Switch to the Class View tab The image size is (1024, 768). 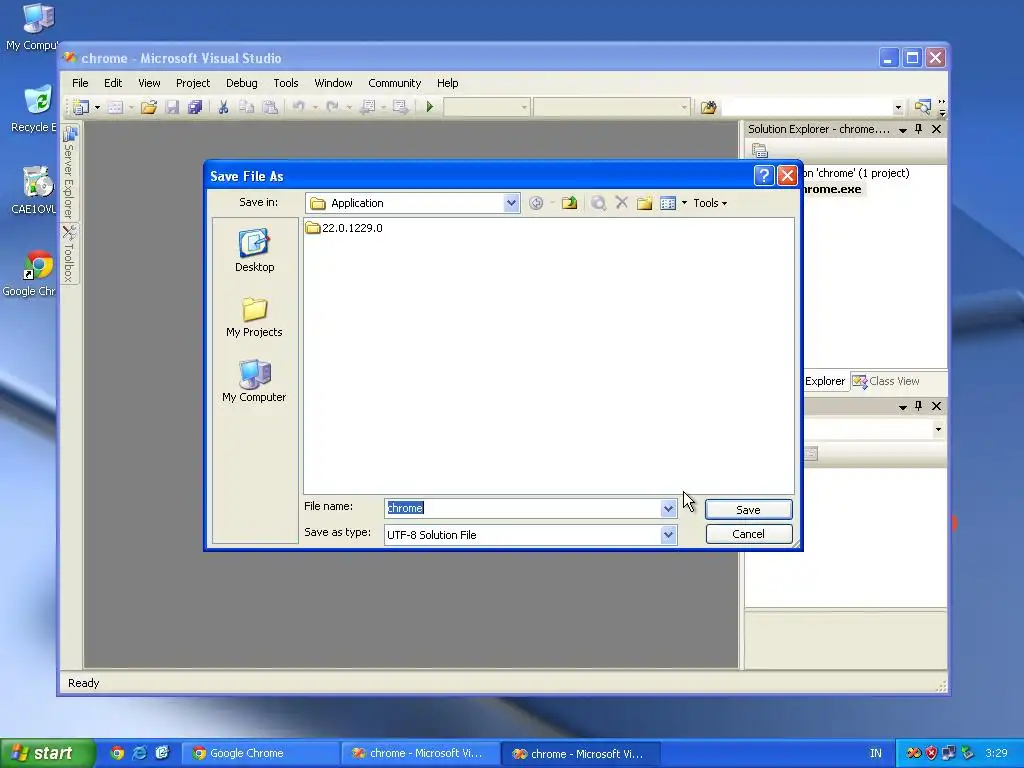(886, 381)
